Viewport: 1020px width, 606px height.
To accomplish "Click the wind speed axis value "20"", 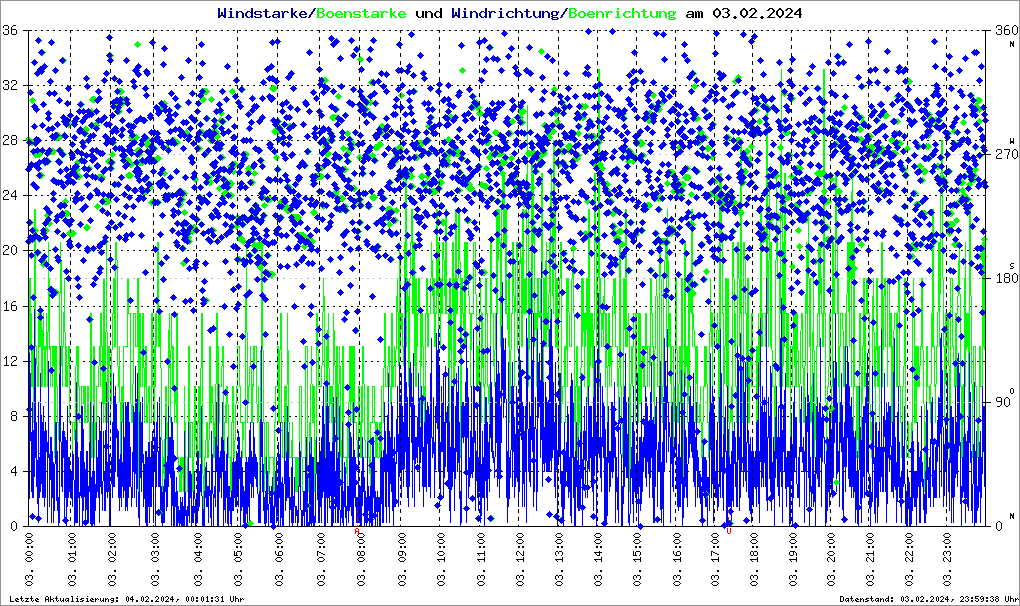I will (x=10, y=251).
